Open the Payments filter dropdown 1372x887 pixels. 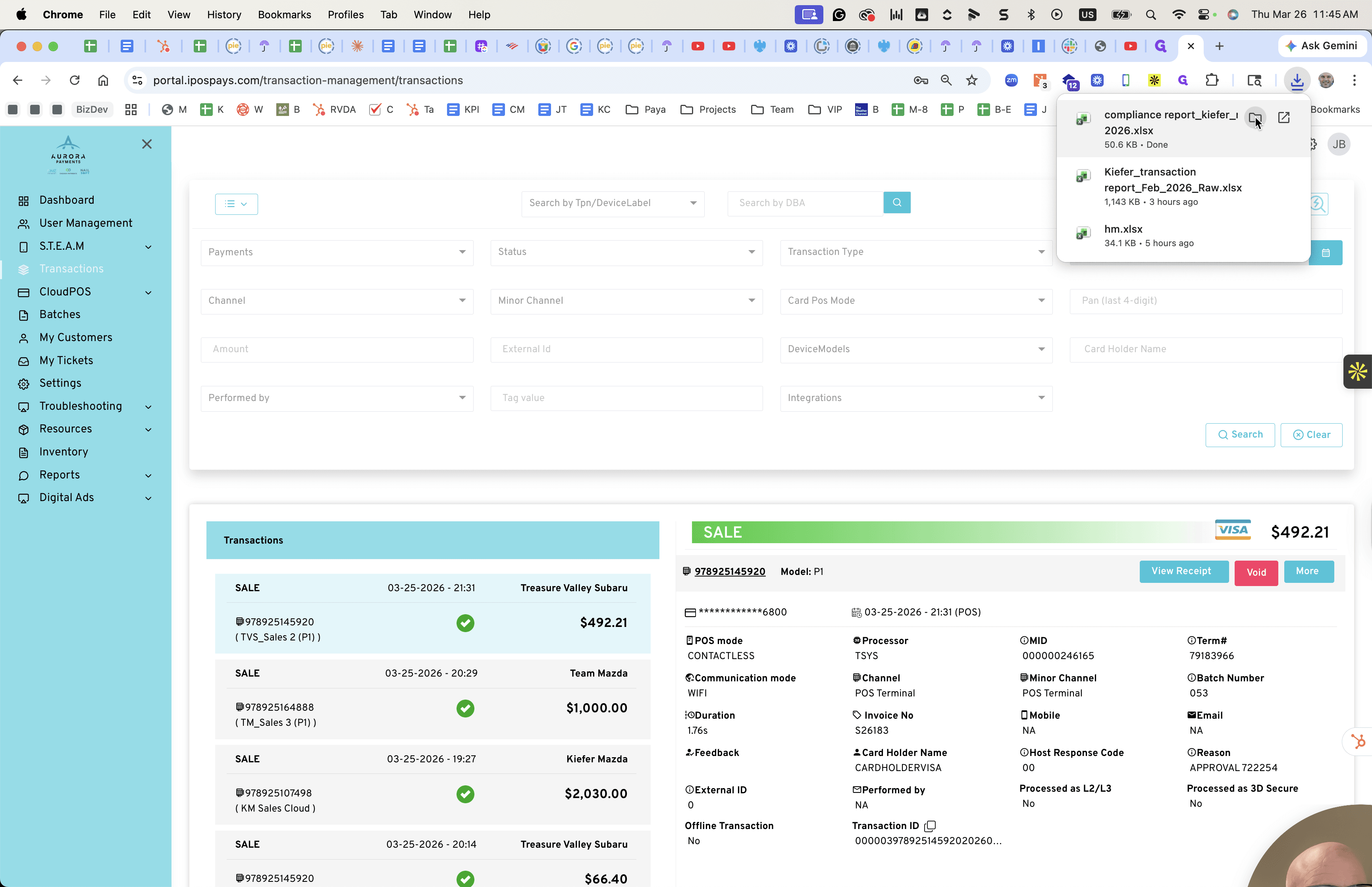[337, 253]
